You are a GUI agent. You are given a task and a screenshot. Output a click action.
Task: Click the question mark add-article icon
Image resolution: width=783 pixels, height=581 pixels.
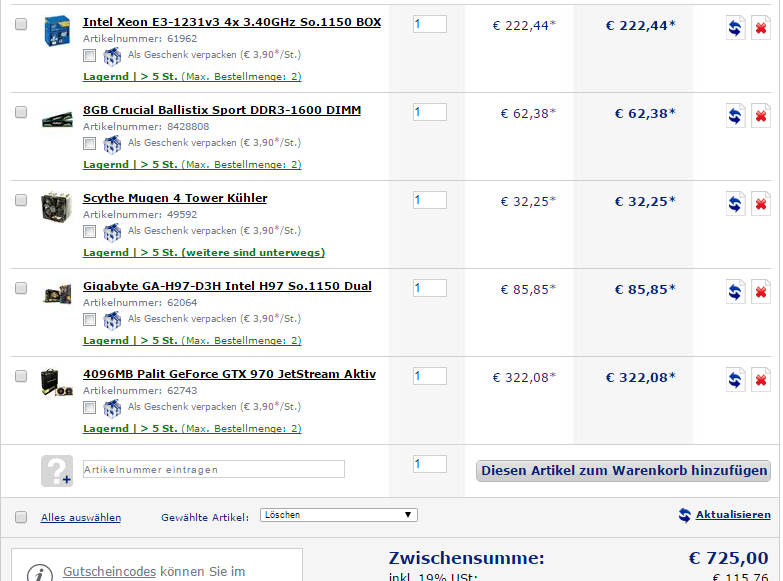click(x=57, y=471)
